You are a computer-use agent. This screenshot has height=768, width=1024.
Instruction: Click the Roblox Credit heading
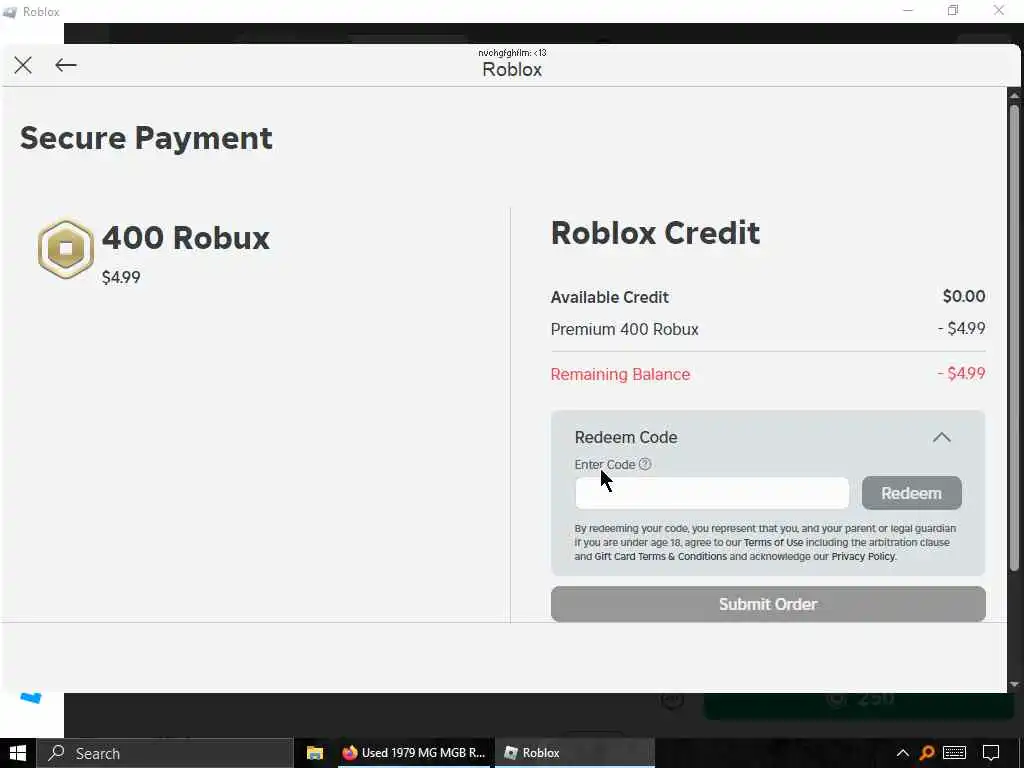[x=655, y=233]
